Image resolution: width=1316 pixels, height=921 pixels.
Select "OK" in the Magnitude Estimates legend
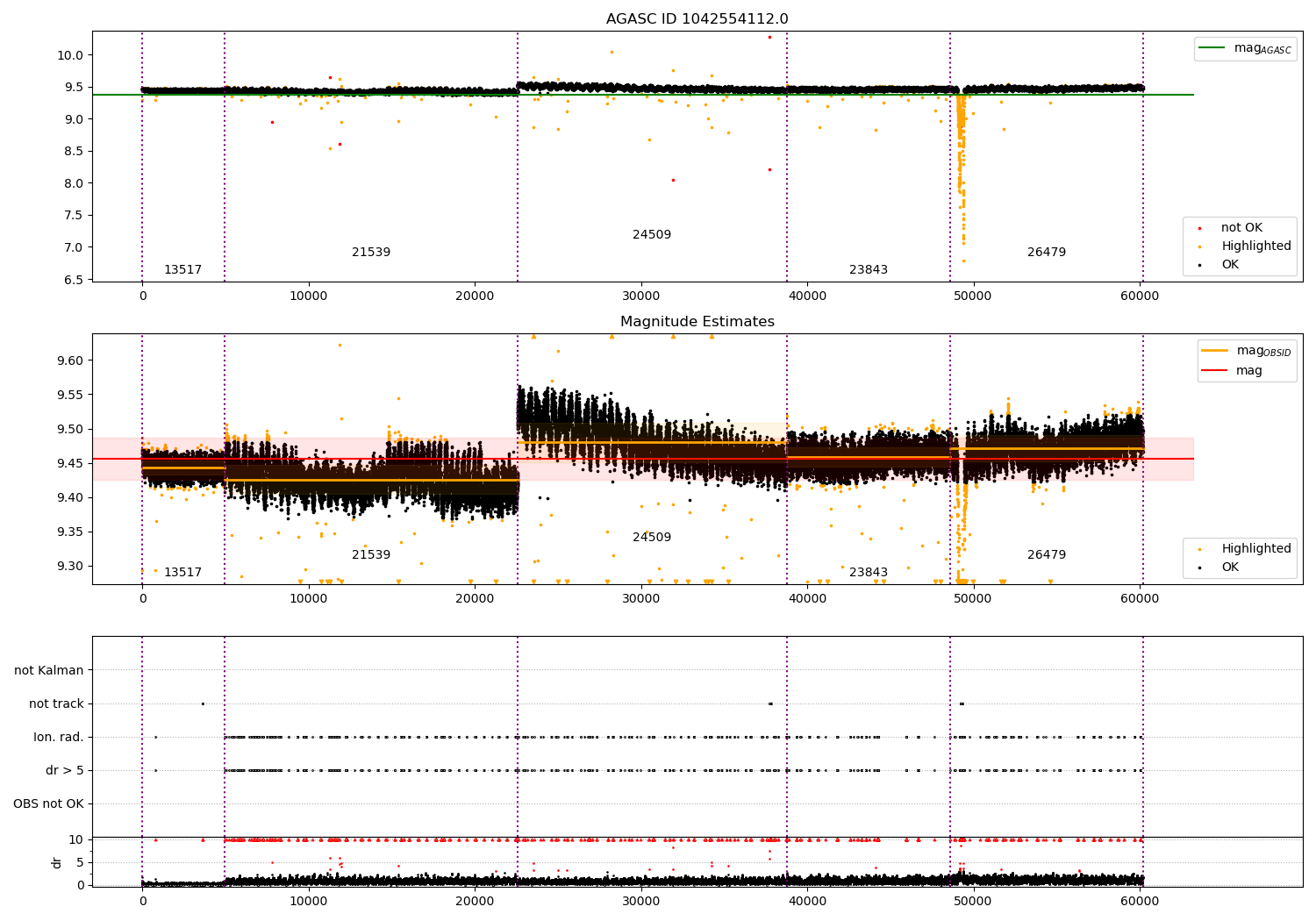tap(1230, 568)
